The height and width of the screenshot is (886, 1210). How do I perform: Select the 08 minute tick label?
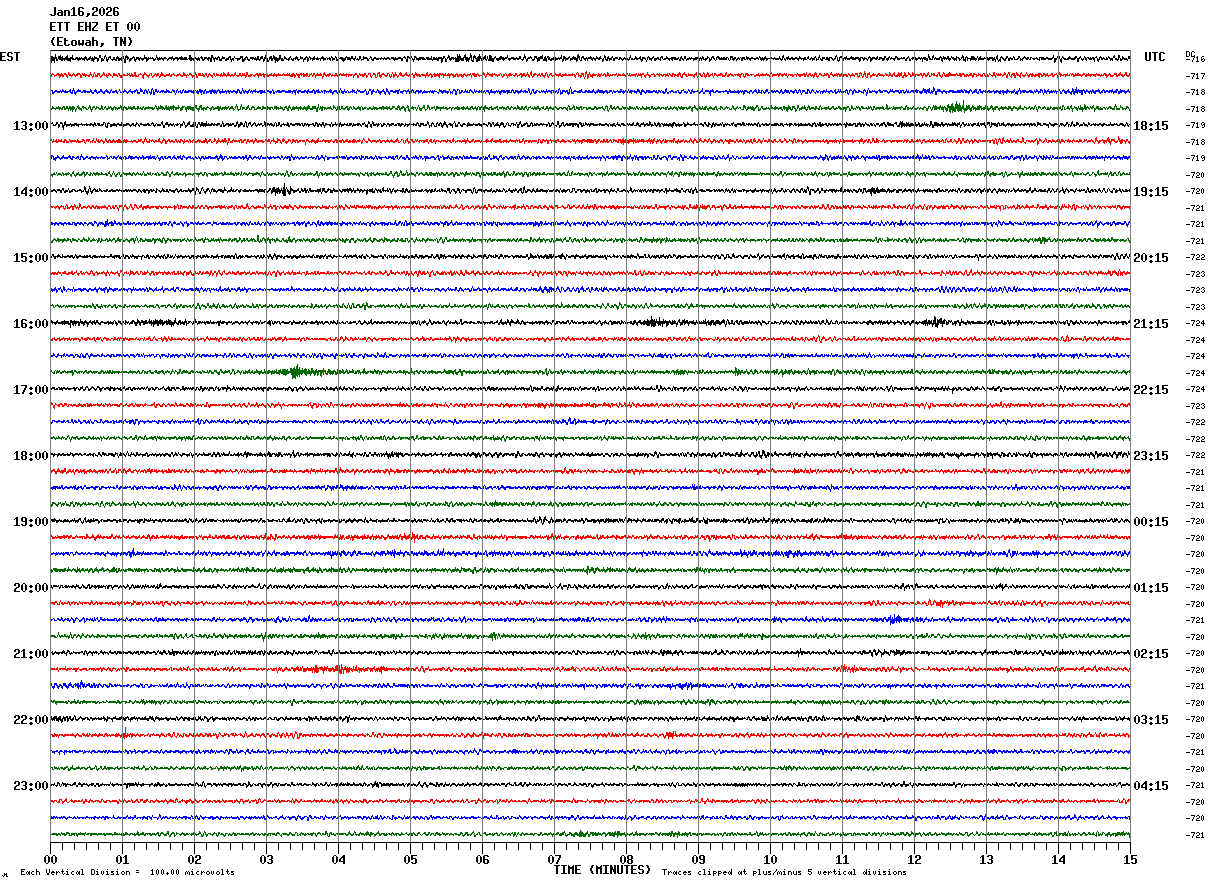click(626, 859)
